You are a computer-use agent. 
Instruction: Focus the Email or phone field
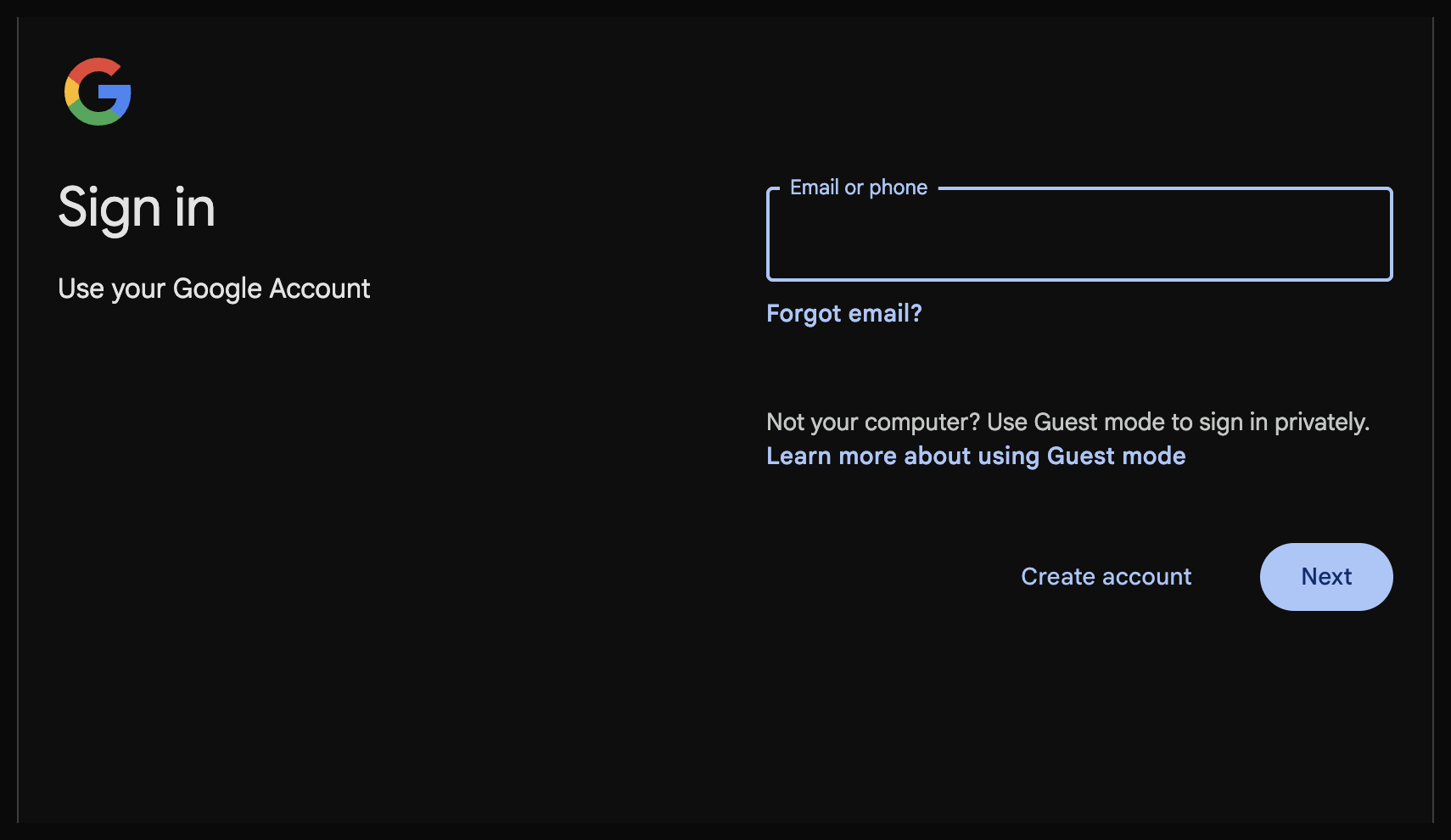point(1079,234)
